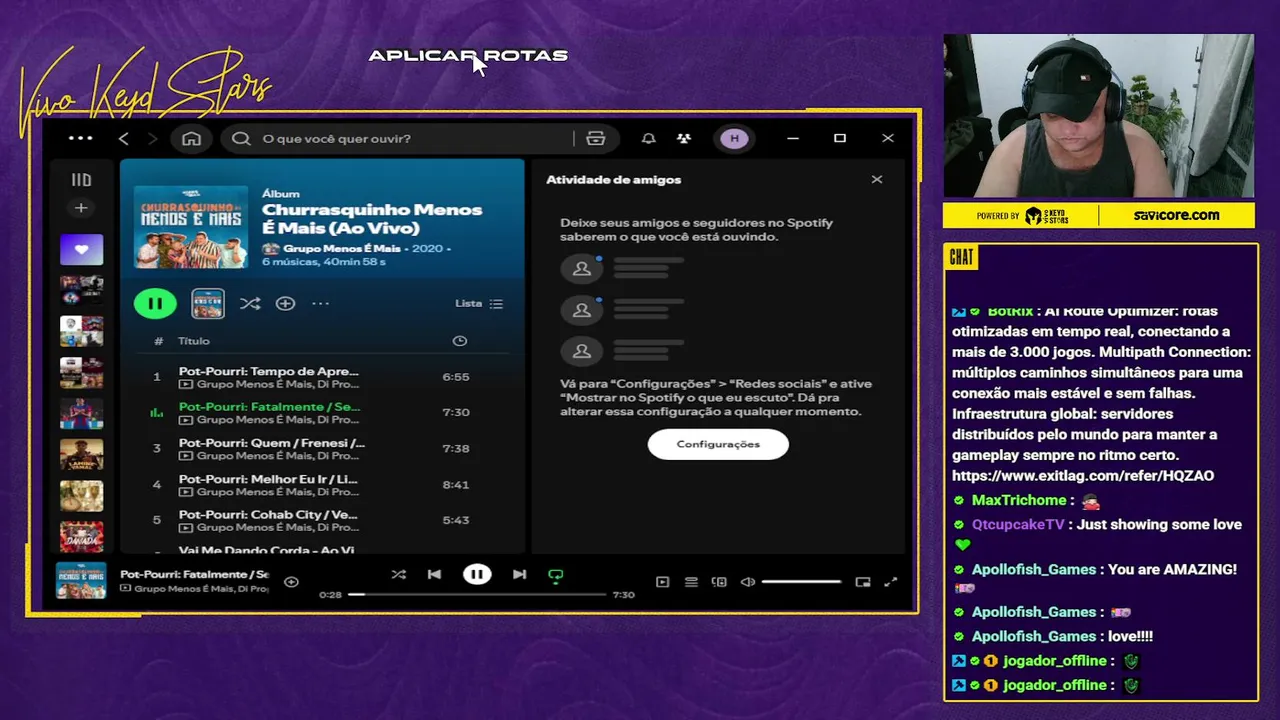
Task: Play track Pot-Pourri: Melhor Eu Ir
Action: 322,484
